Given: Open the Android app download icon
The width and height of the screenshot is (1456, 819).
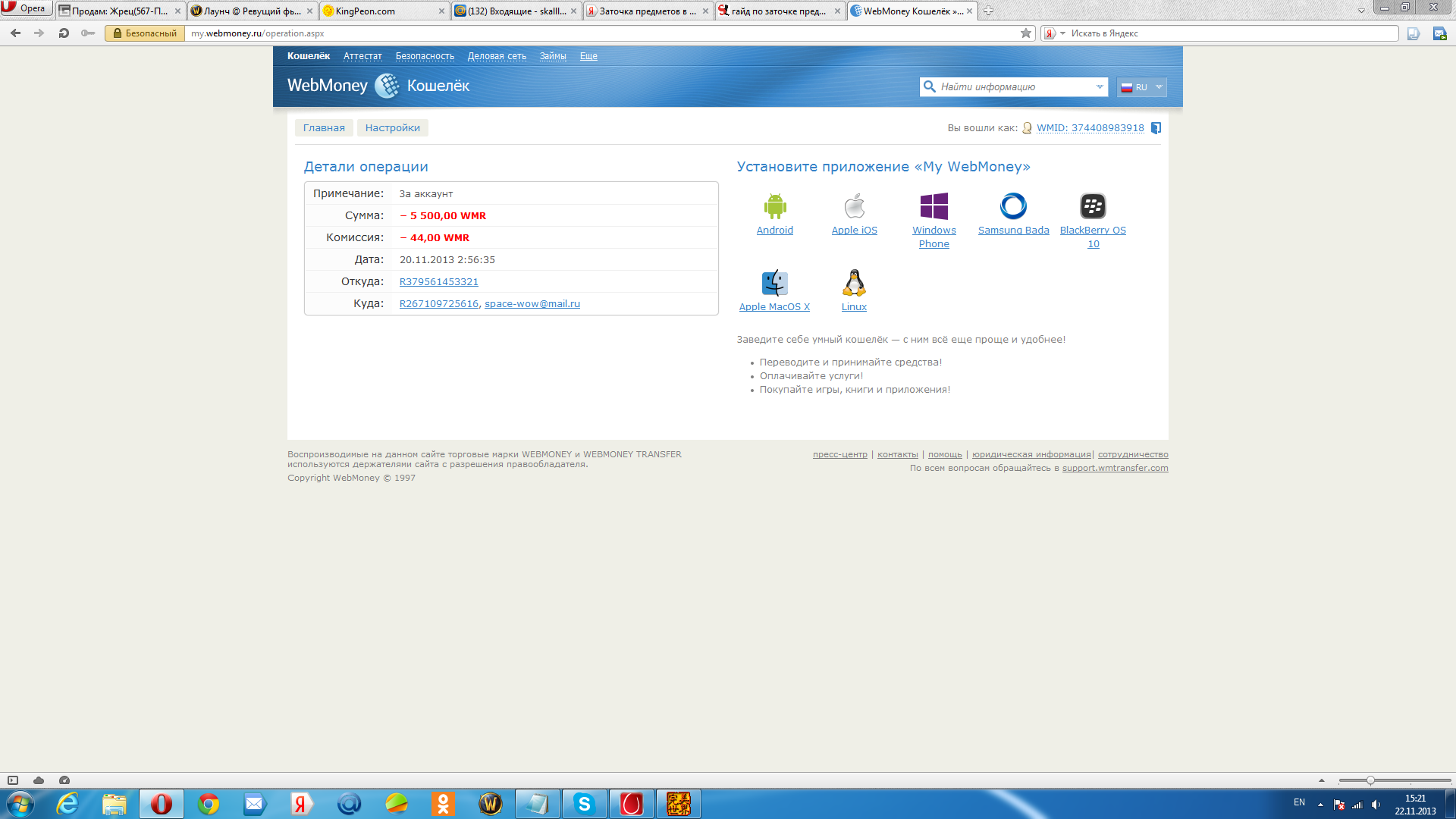Looking at the screenshot, I should click(x=775, y=206).
